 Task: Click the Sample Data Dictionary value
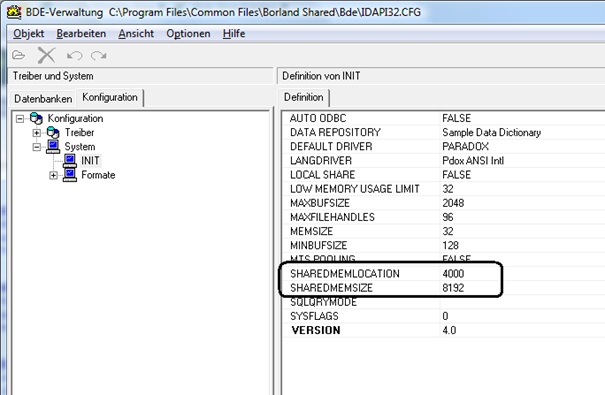tap(492, 133)
